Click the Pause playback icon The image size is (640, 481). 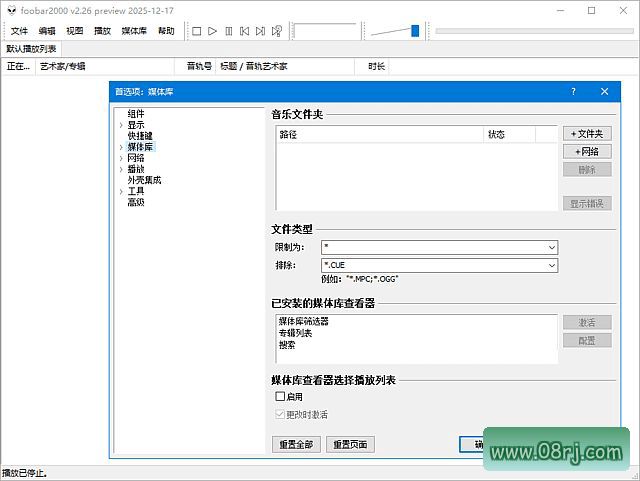click(229, 31)
